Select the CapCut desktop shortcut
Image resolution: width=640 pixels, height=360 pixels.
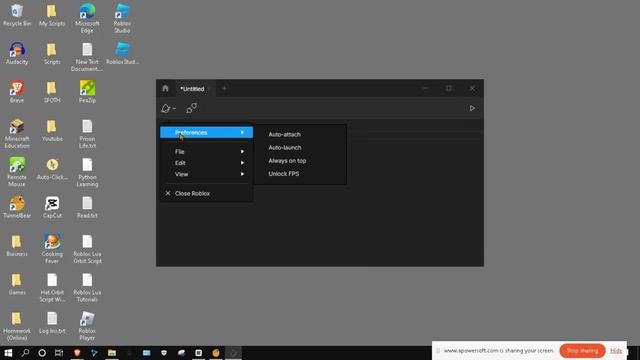[x=52, y=207]
